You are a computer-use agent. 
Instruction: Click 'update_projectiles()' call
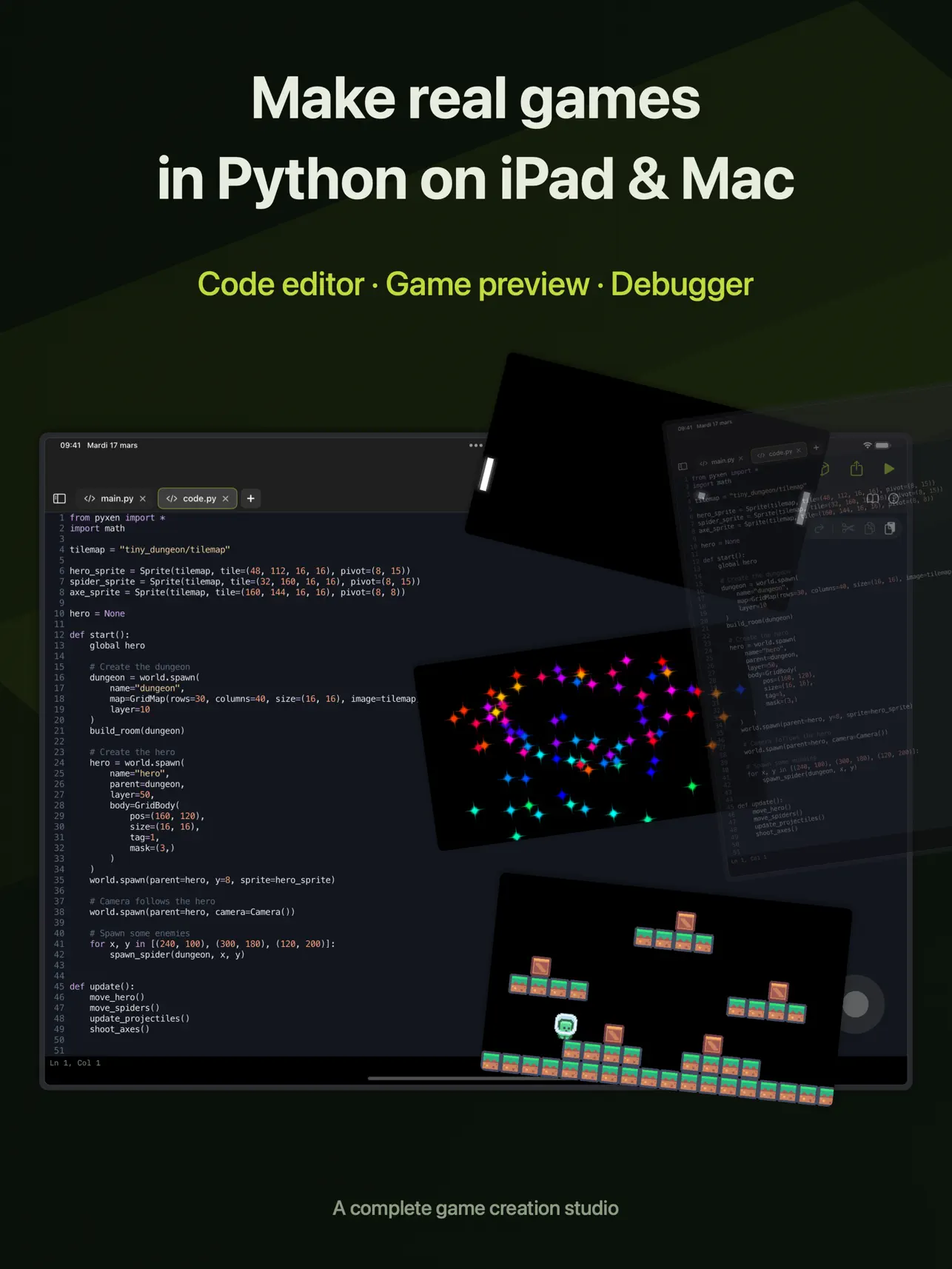(x=139, y=1019)
